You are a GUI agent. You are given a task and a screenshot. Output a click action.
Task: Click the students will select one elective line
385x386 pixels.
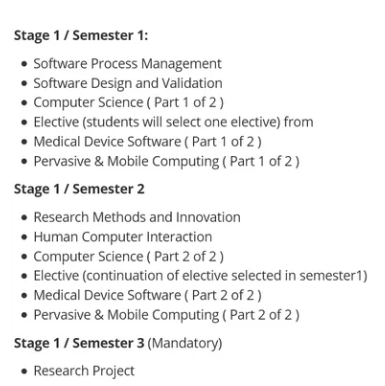(173, 122)
